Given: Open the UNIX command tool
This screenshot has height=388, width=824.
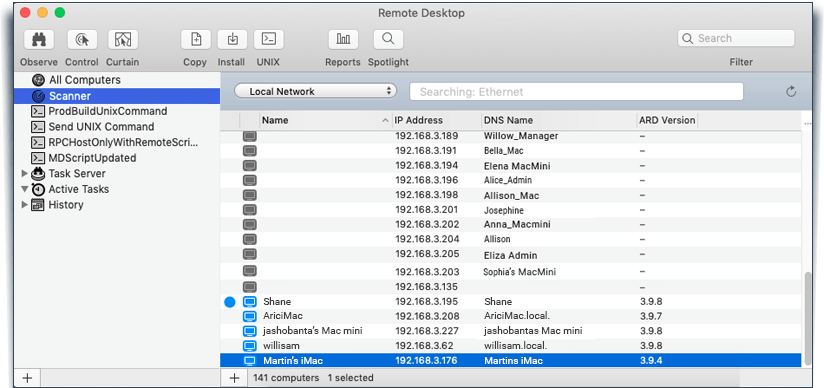Looking at the screenshot, I should point(269,39).
